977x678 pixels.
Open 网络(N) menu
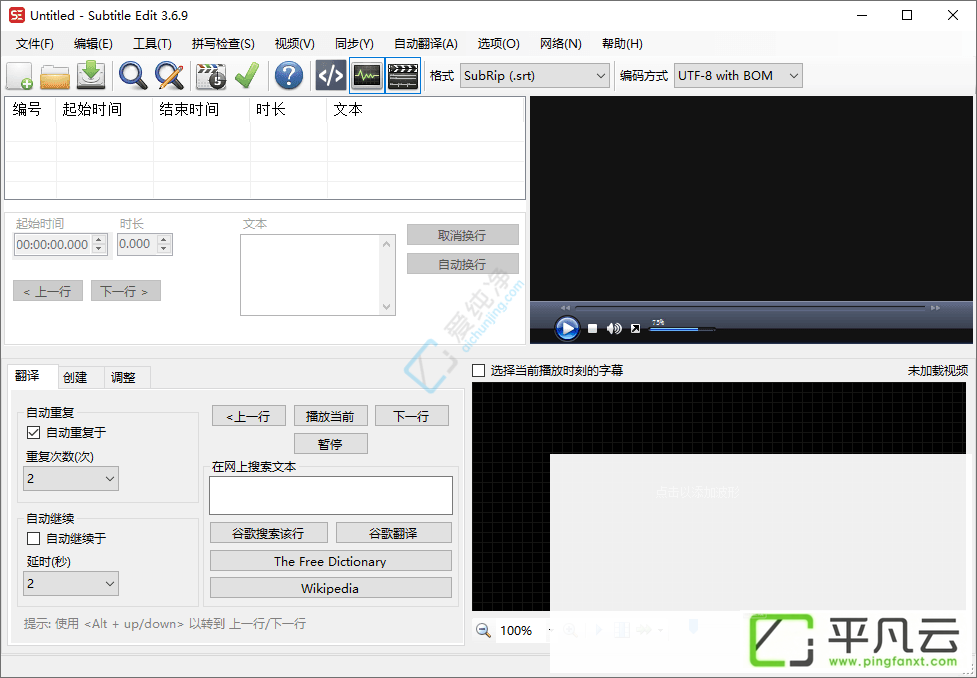click(x=561, y=44)
